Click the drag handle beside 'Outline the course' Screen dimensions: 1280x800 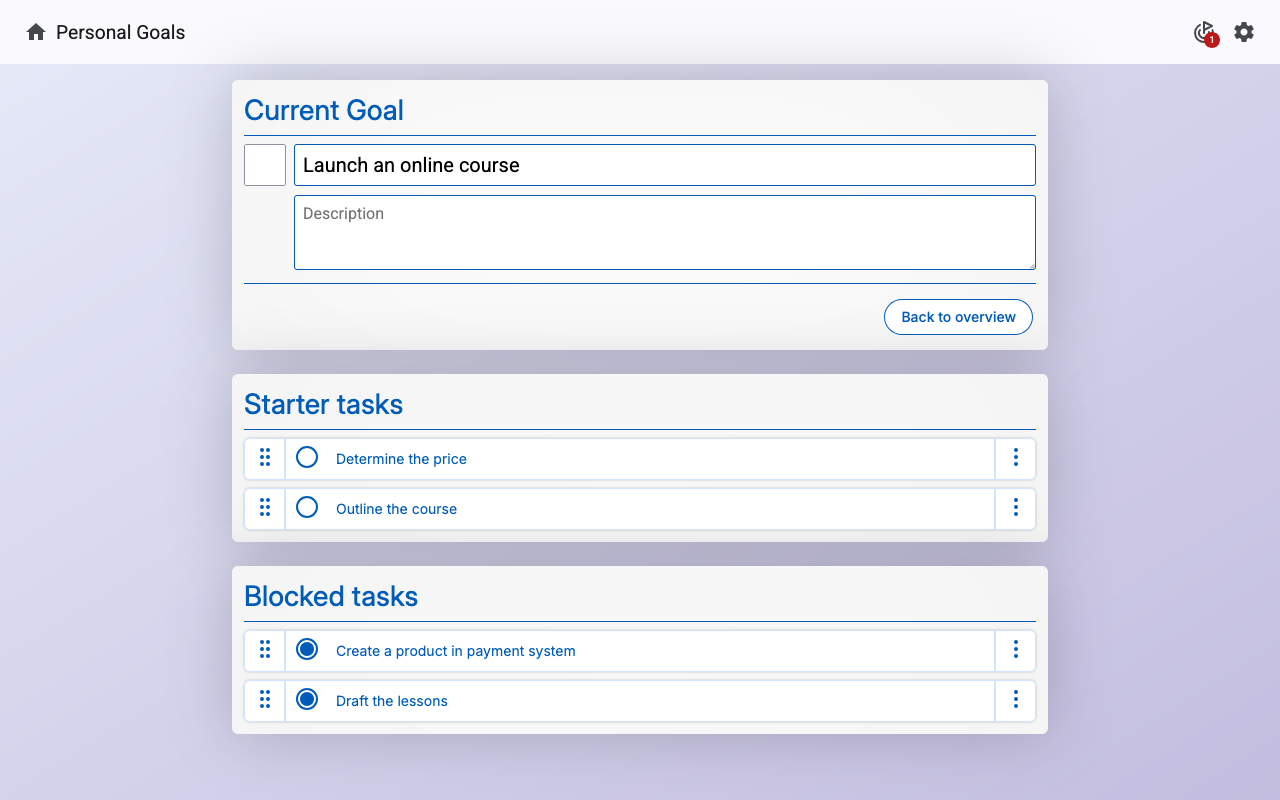(x=265, y=508)
